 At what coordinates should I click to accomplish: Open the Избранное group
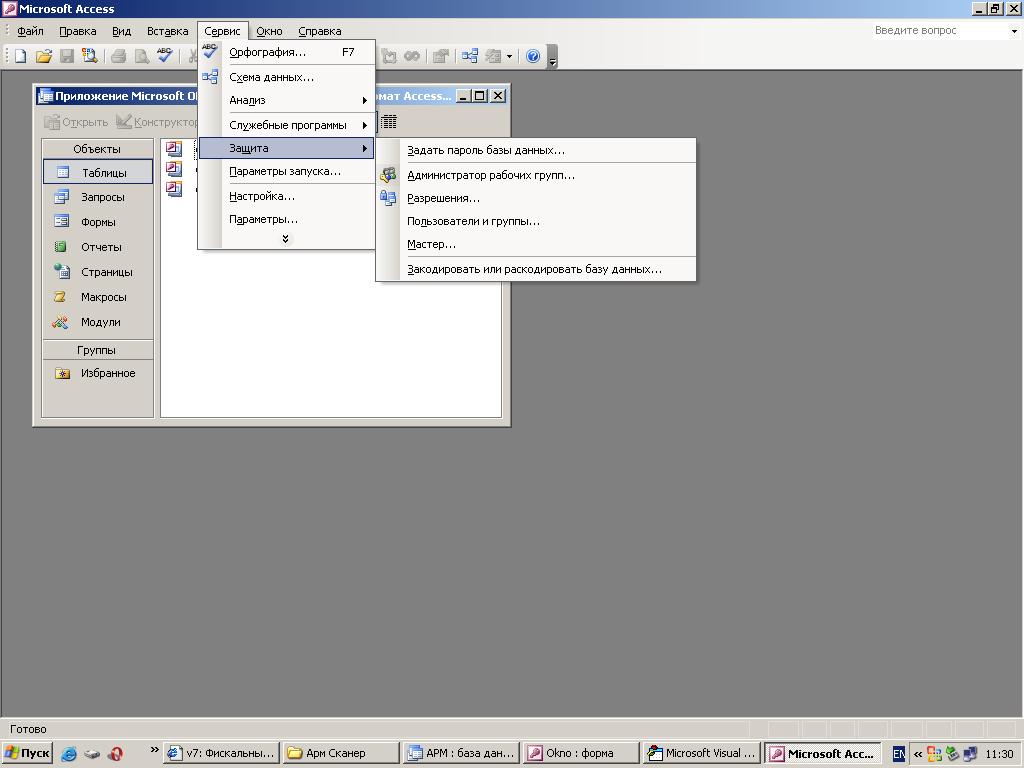coord(98,374)
